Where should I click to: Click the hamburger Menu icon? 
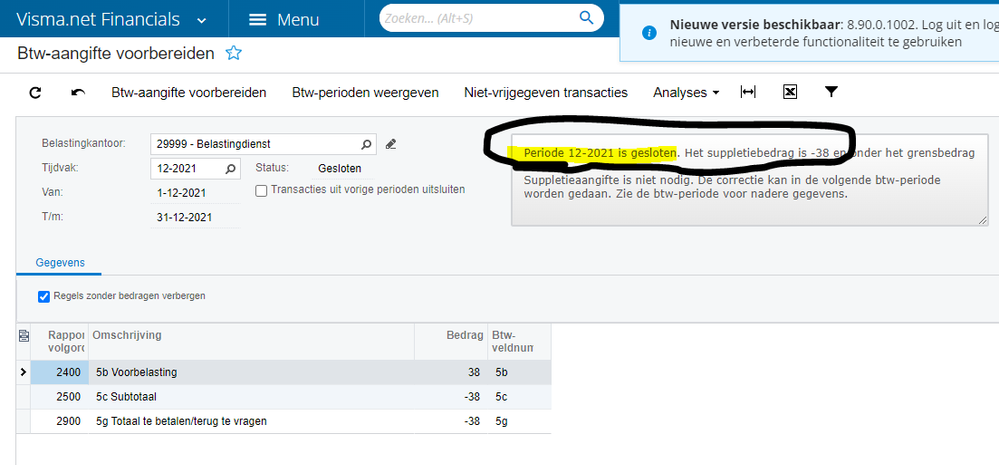click(257, 20)
